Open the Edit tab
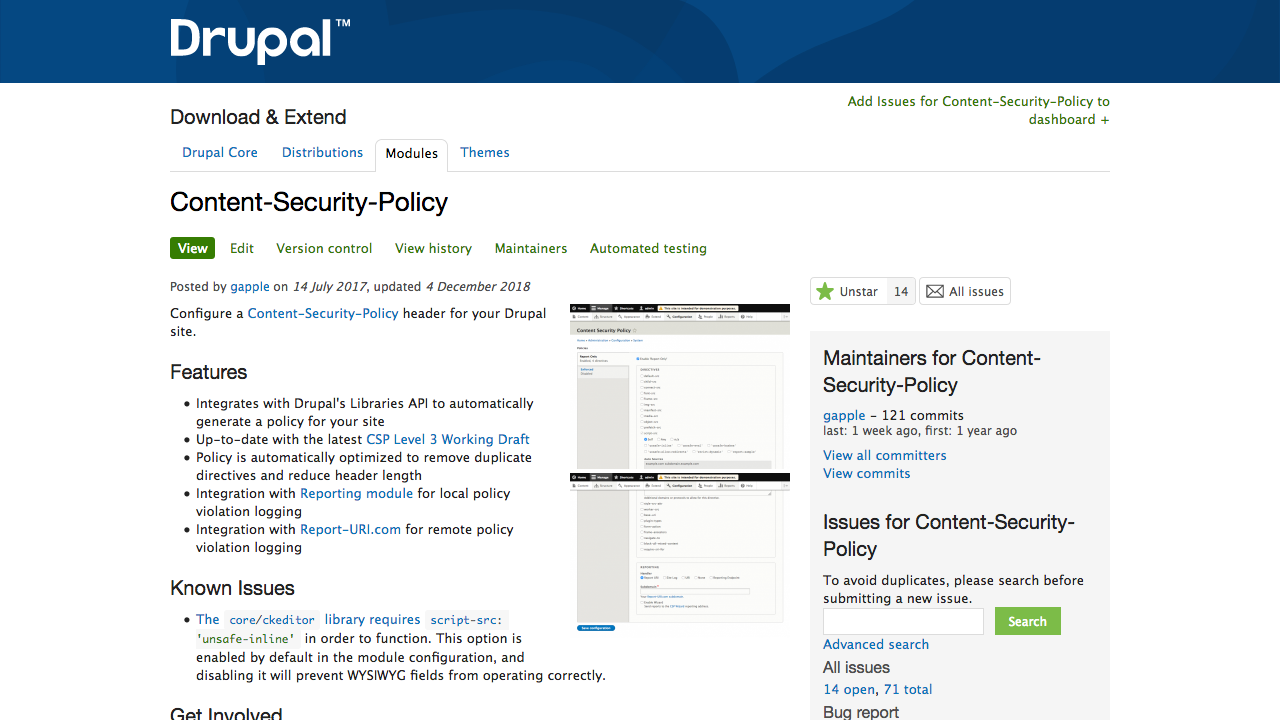Screen dimensions: 1280x720 tap(242, 248)
